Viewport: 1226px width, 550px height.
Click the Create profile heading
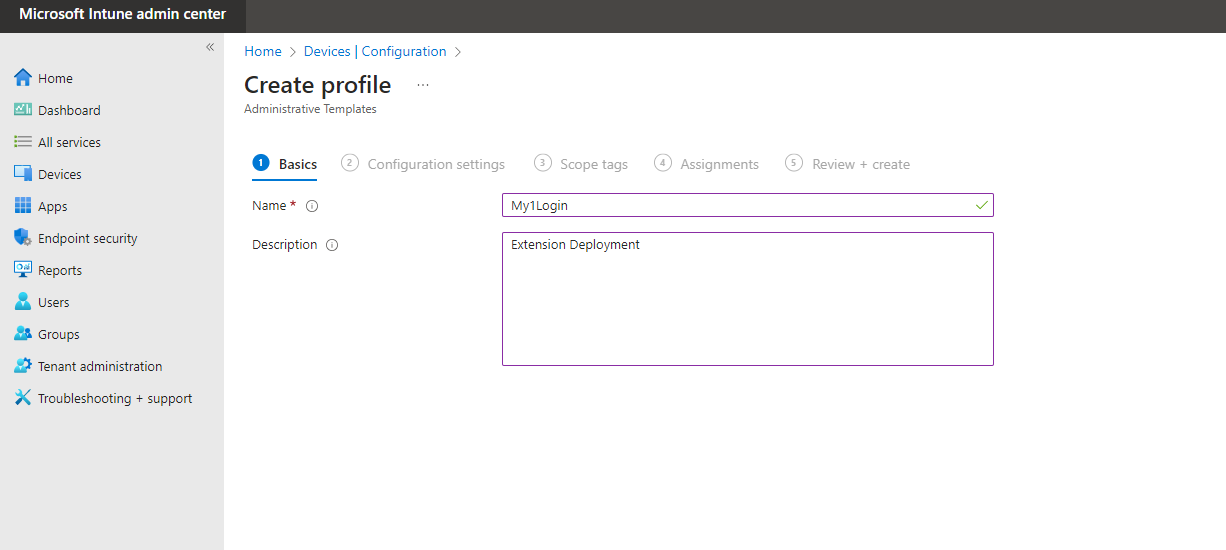point(318,85)
